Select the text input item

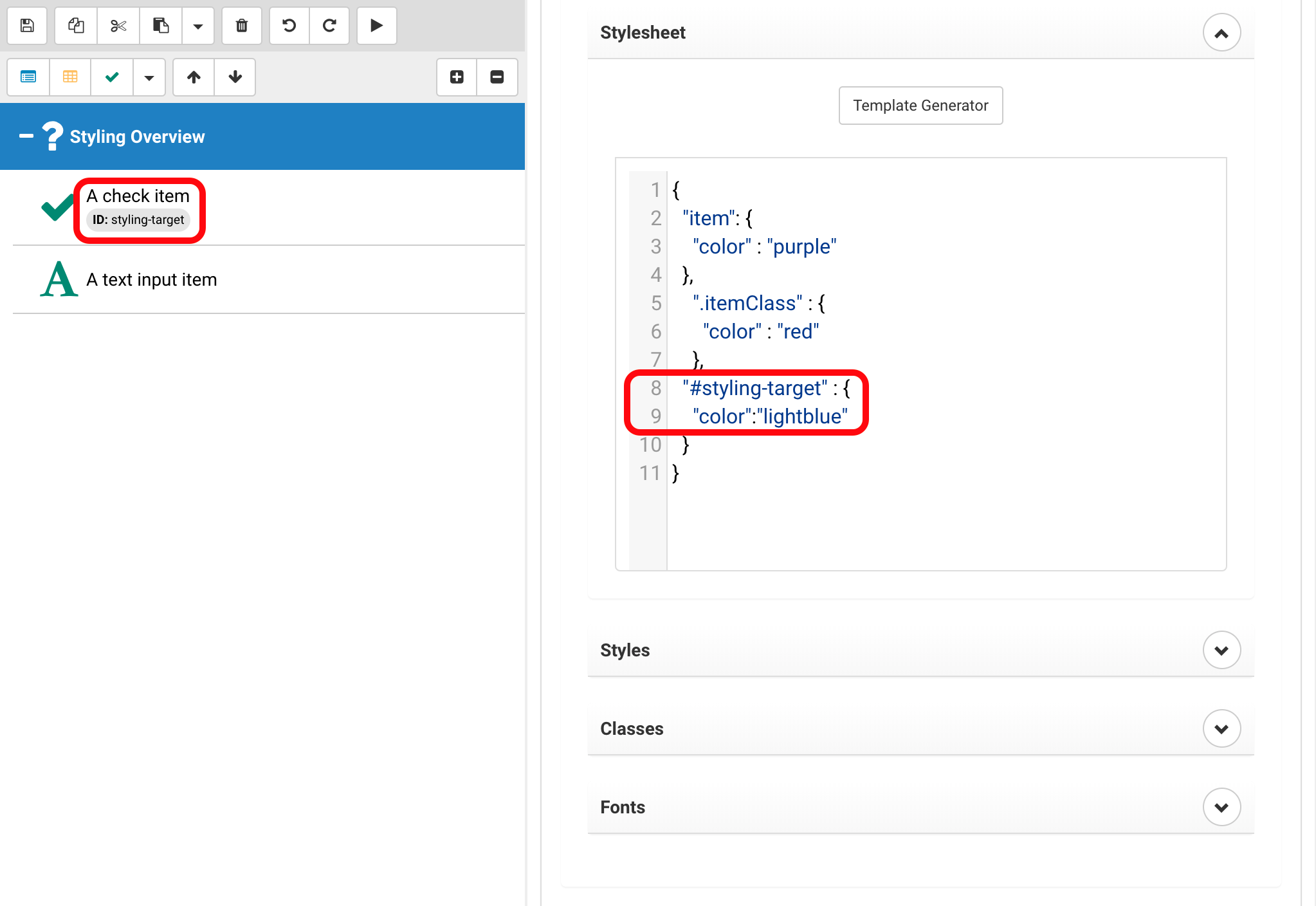(x=152, y=280)
